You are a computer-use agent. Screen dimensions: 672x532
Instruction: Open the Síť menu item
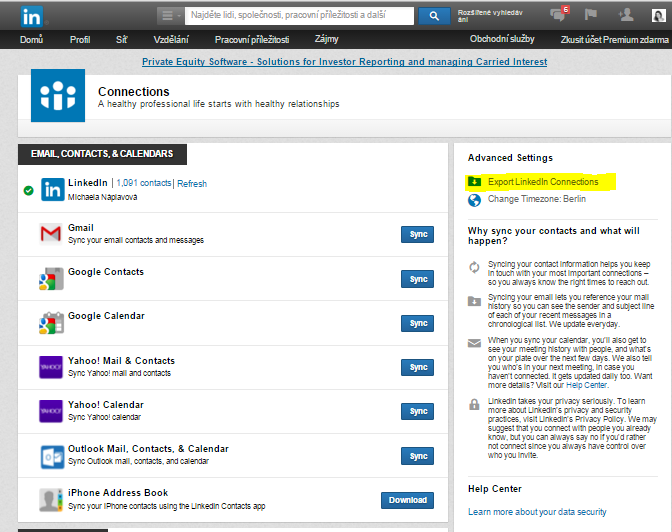point(121,40)
